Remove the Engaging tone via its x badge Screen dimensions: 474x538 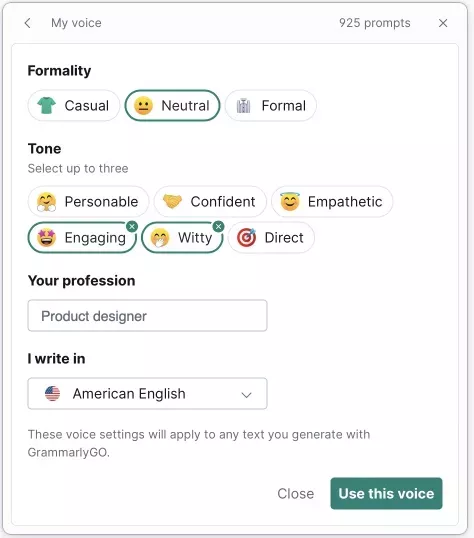pos(132,226)
